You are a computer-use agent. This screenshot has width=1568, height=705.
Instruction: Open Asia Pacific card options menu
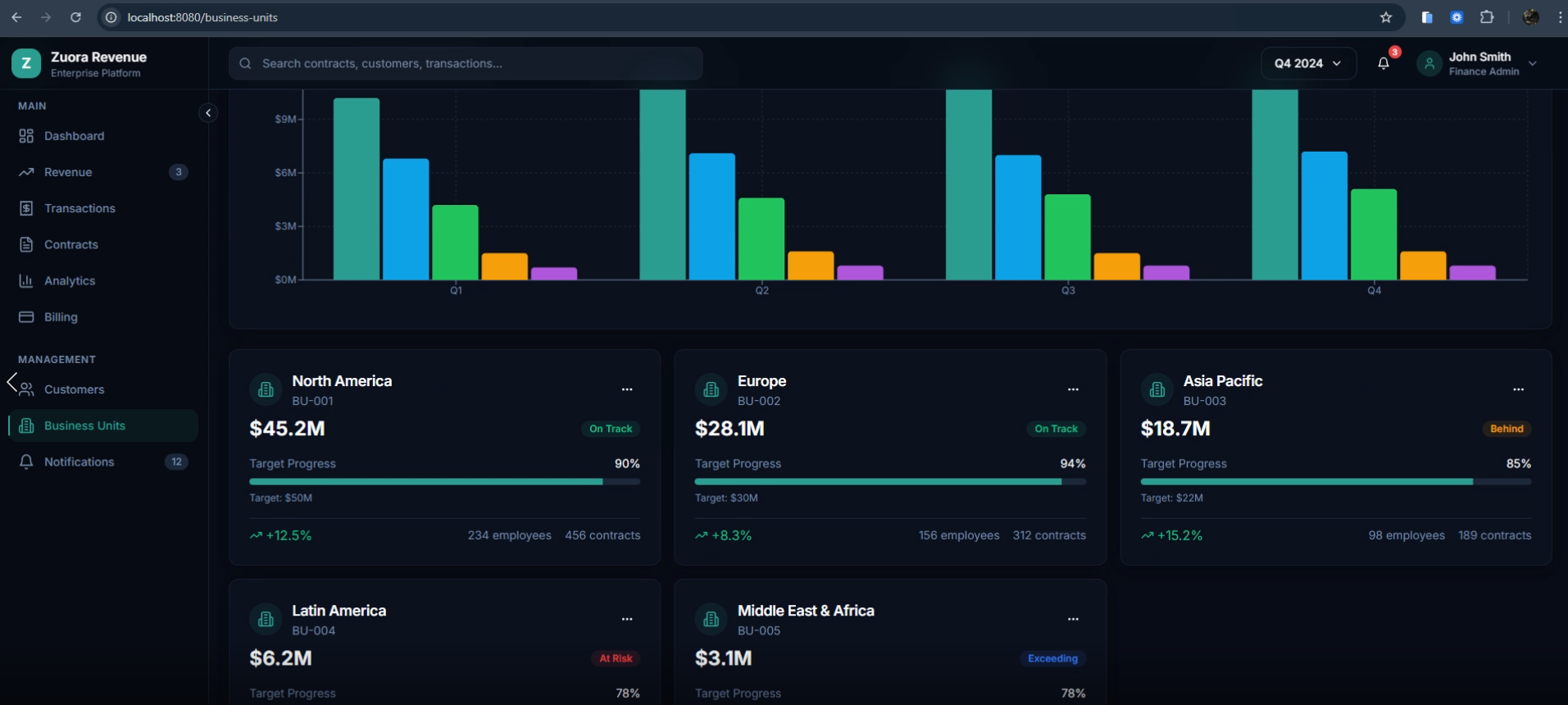(1518, 389)
